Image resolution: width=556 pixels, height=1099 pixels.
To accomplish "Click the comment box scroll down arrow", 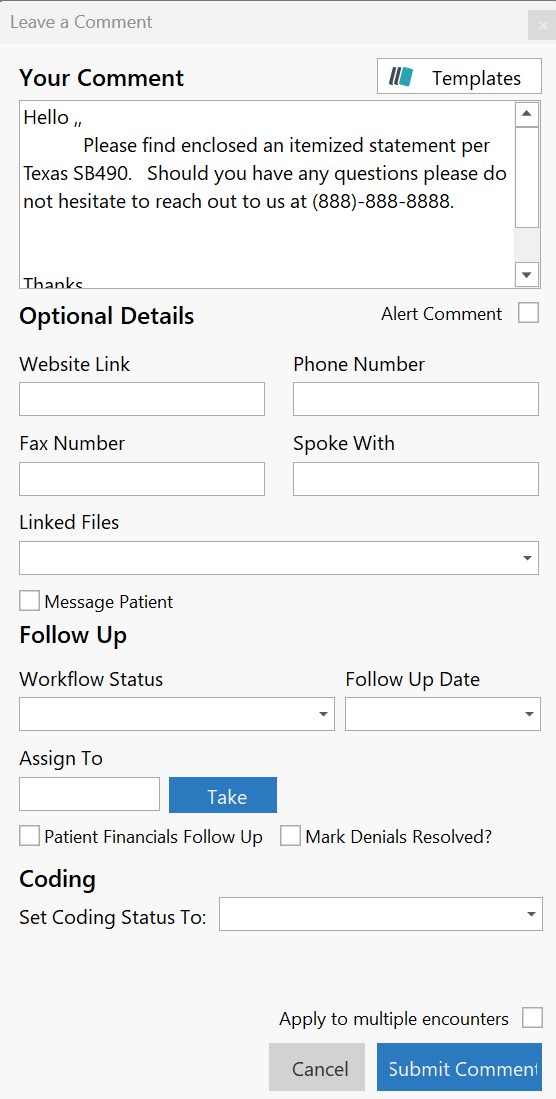I will [527, 274].
